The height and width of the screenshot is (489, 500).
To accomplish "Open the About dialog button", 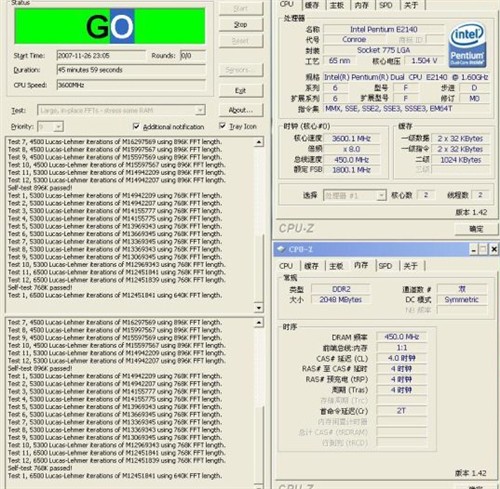I will (241, 110).
